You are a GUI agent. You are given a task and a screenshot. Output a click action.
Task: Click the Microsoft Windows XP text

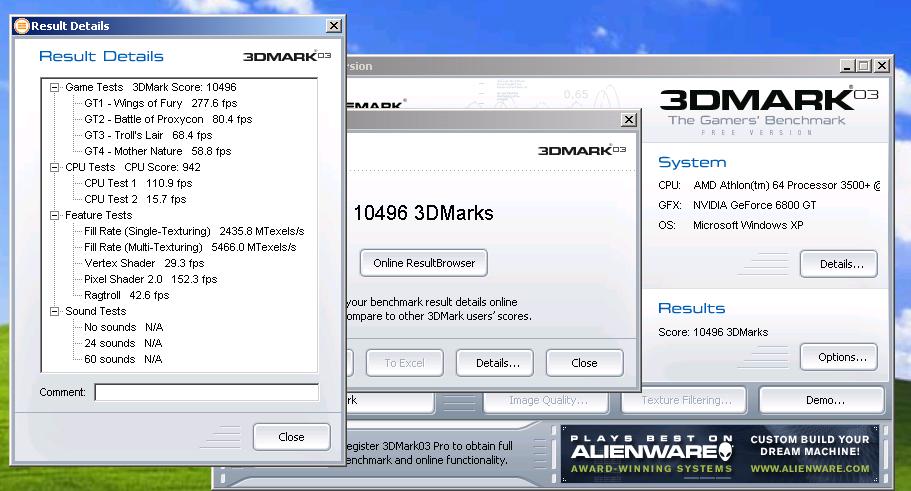coord(748,225)
